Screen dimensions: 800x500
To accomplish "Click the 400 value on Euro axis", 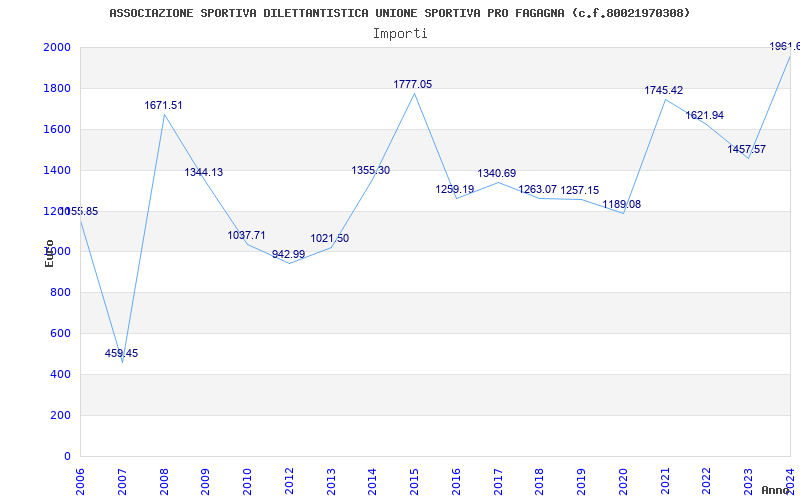I will 60,374.
